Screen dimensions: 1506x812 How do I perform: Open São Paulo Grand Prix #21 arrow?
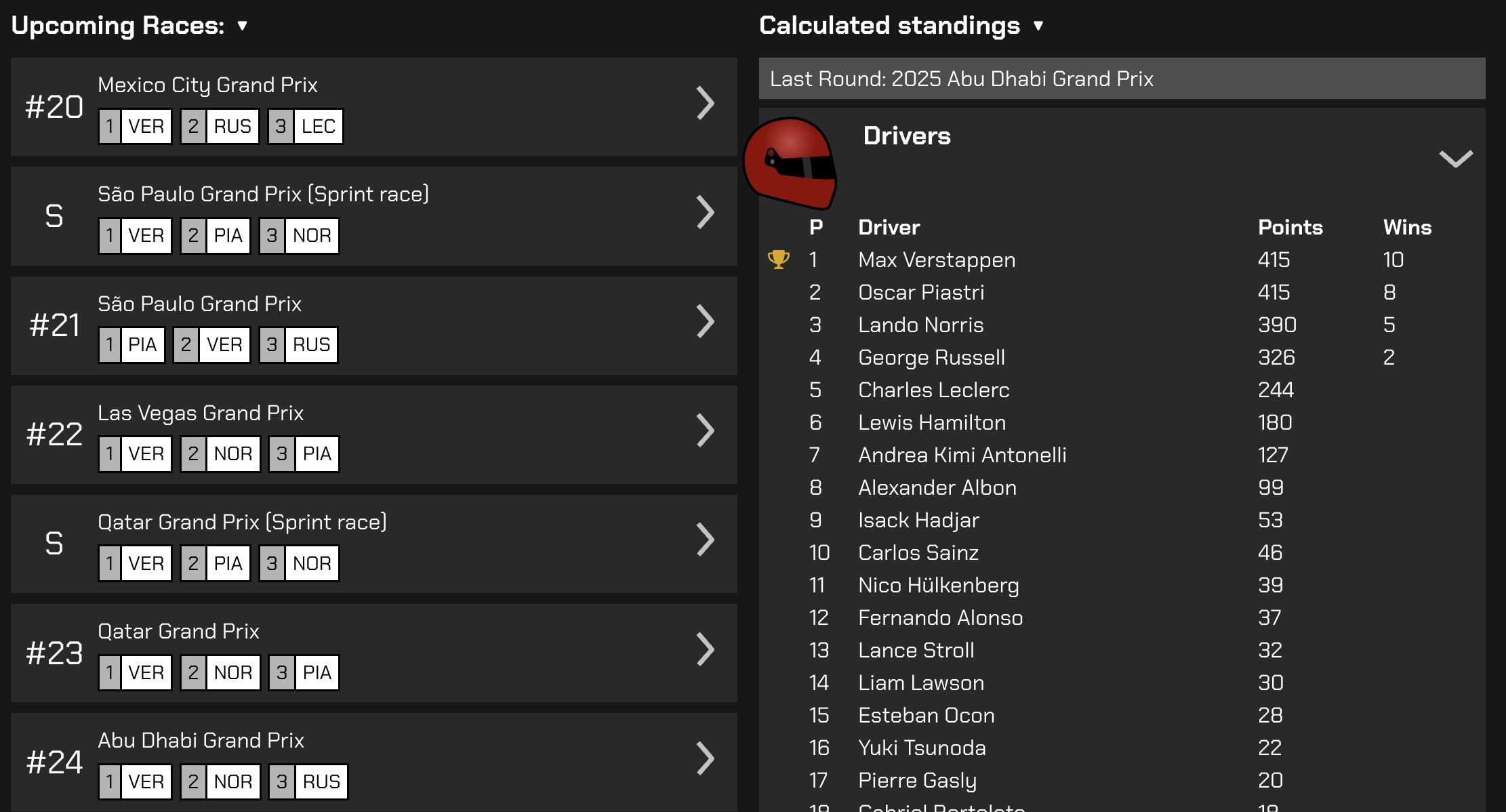point(706,322)
